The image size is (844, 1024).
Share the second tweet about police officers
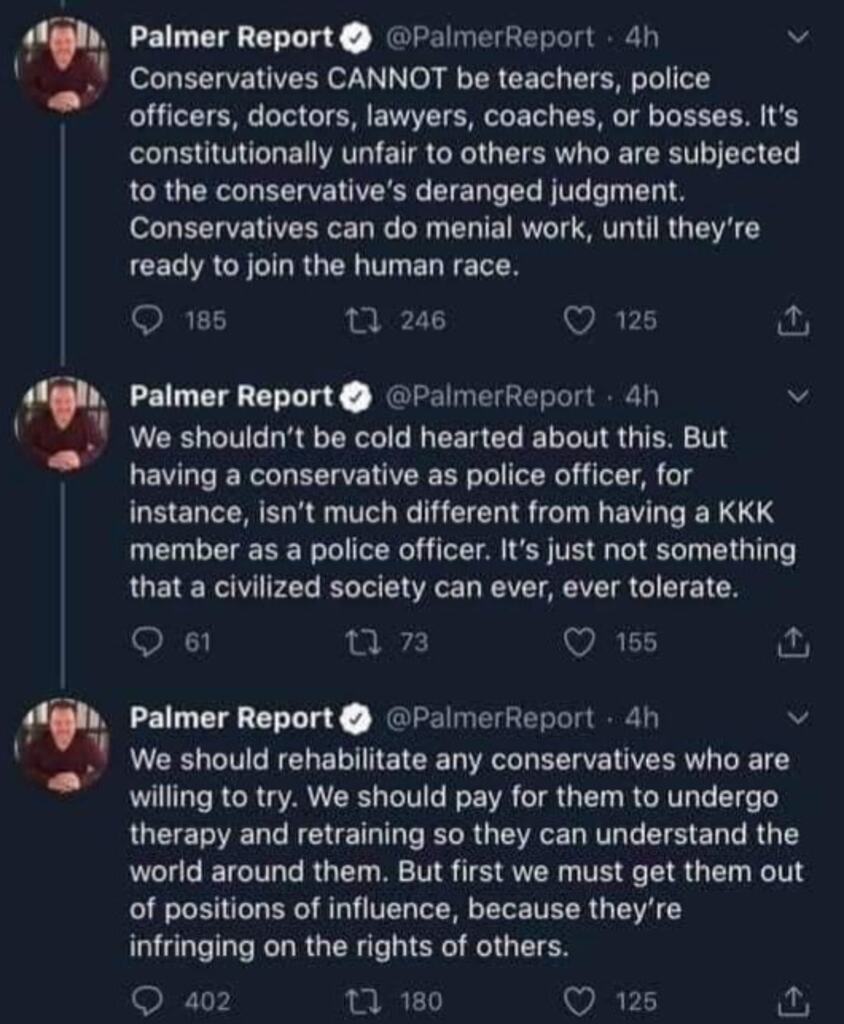[x=792, y=644]
